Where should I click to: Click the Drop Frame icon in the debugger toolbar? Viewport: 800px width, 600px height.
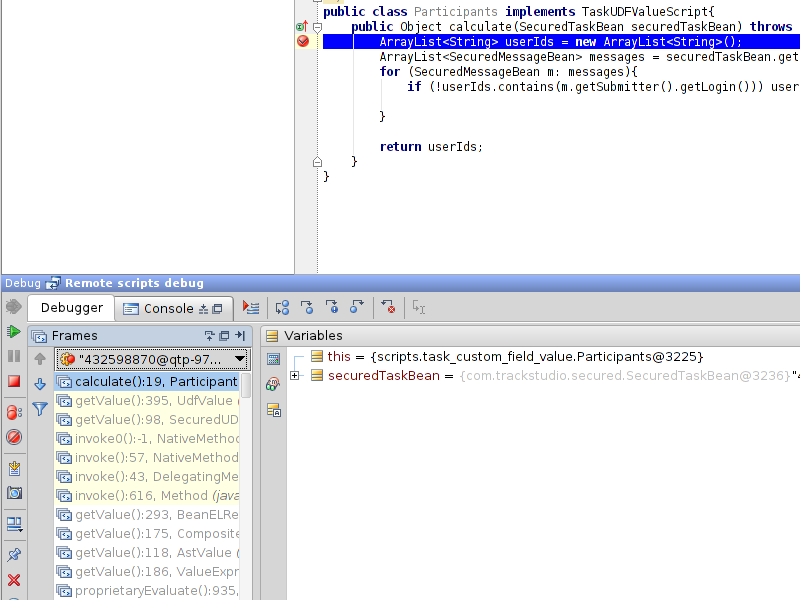pyautogui.click(x=388, y=308)
